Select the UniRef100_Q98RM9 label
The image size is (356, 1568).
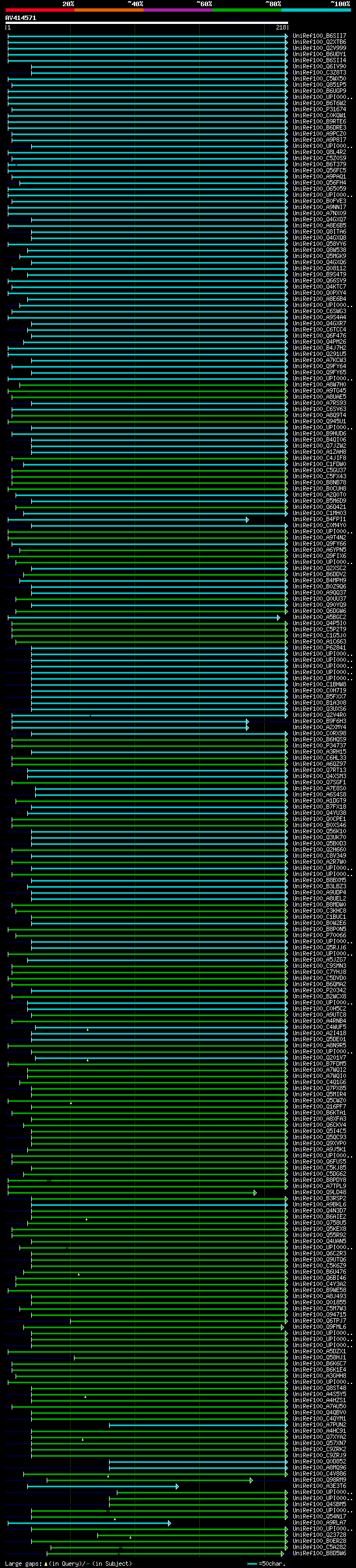pos(319,1480)
